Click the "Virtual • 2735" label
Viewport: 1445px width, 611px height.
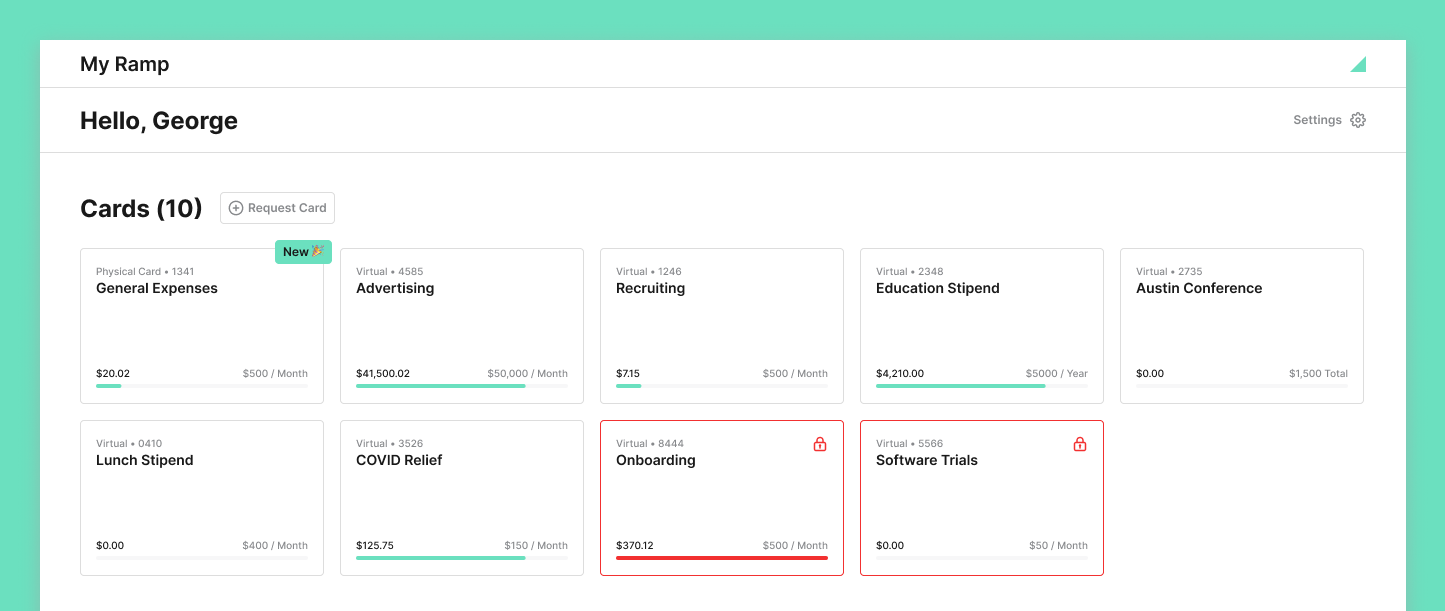(1169, 271)
